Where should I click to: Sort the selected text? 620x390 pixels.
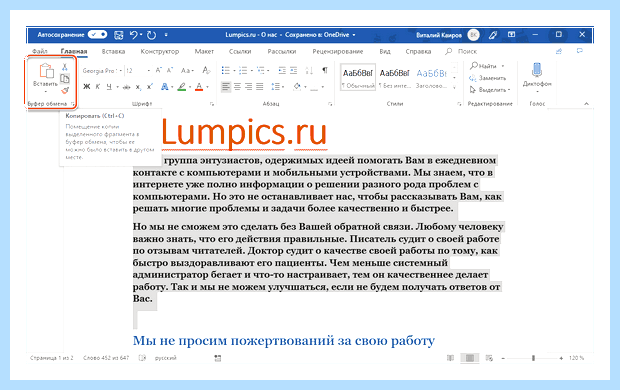tap(309, 70)
